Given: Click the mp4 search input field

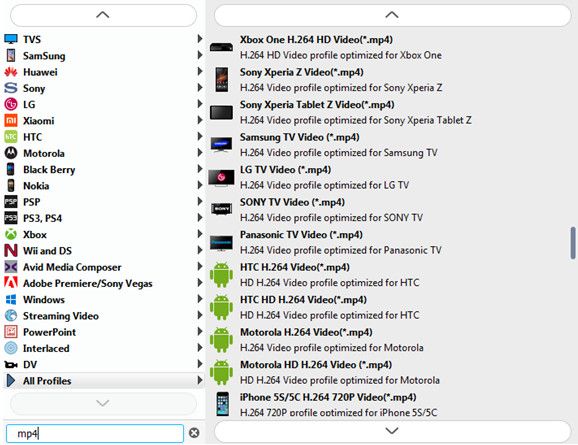Looking at the screenshot, I should pos(95,433).
